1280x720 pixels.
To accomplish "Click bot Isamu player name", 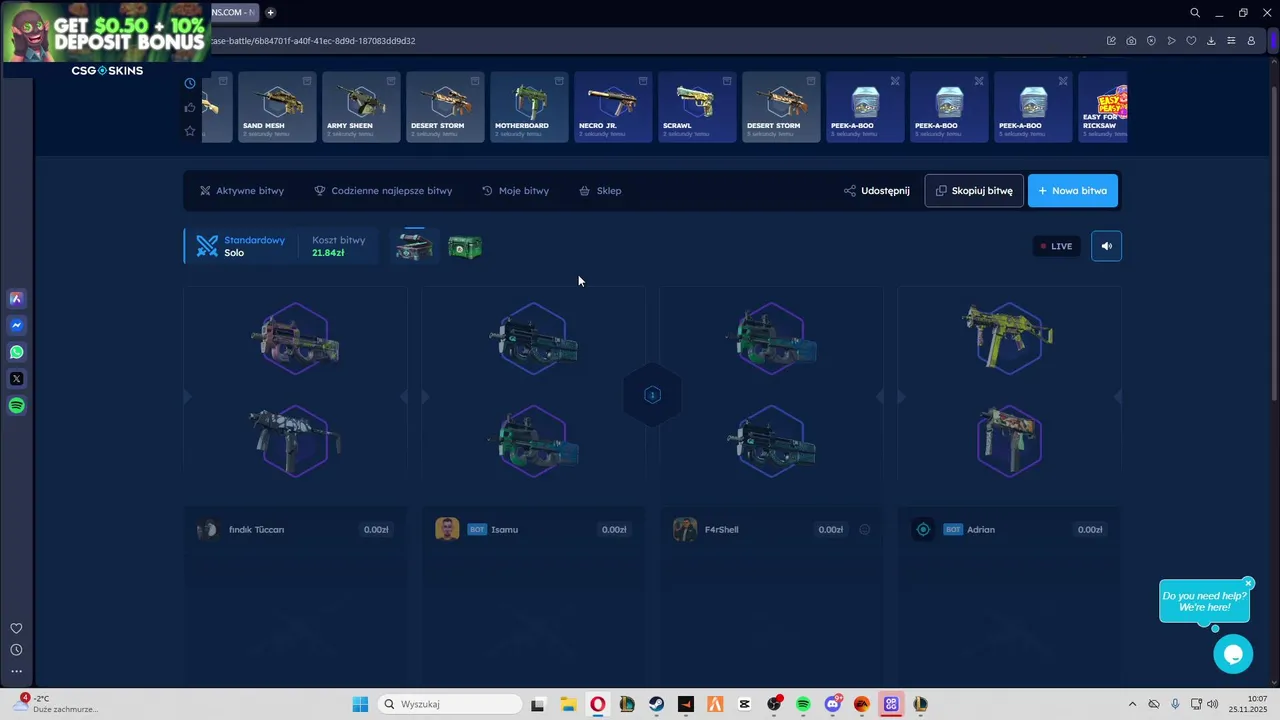I will click(505, 530).
